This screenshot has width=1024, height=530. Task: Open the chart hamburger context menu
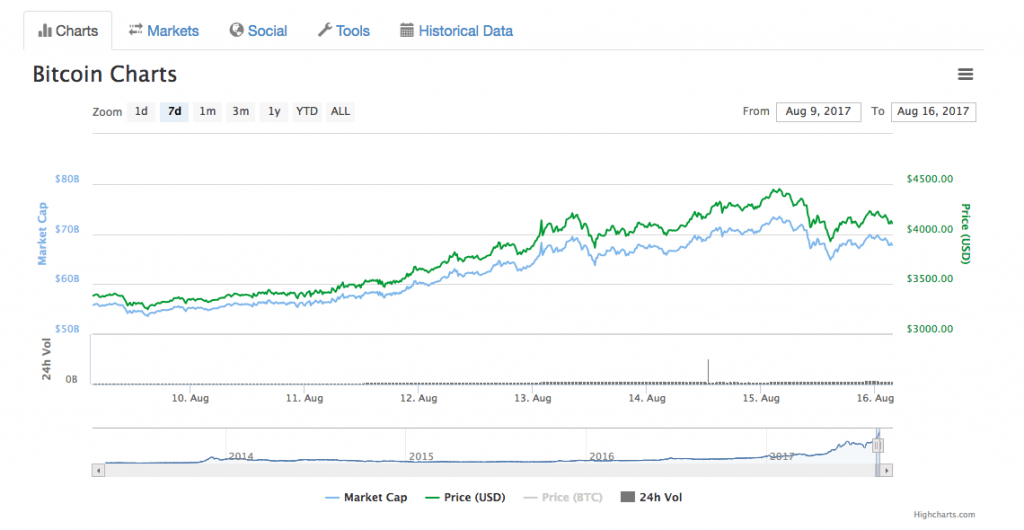click(965, 74)
